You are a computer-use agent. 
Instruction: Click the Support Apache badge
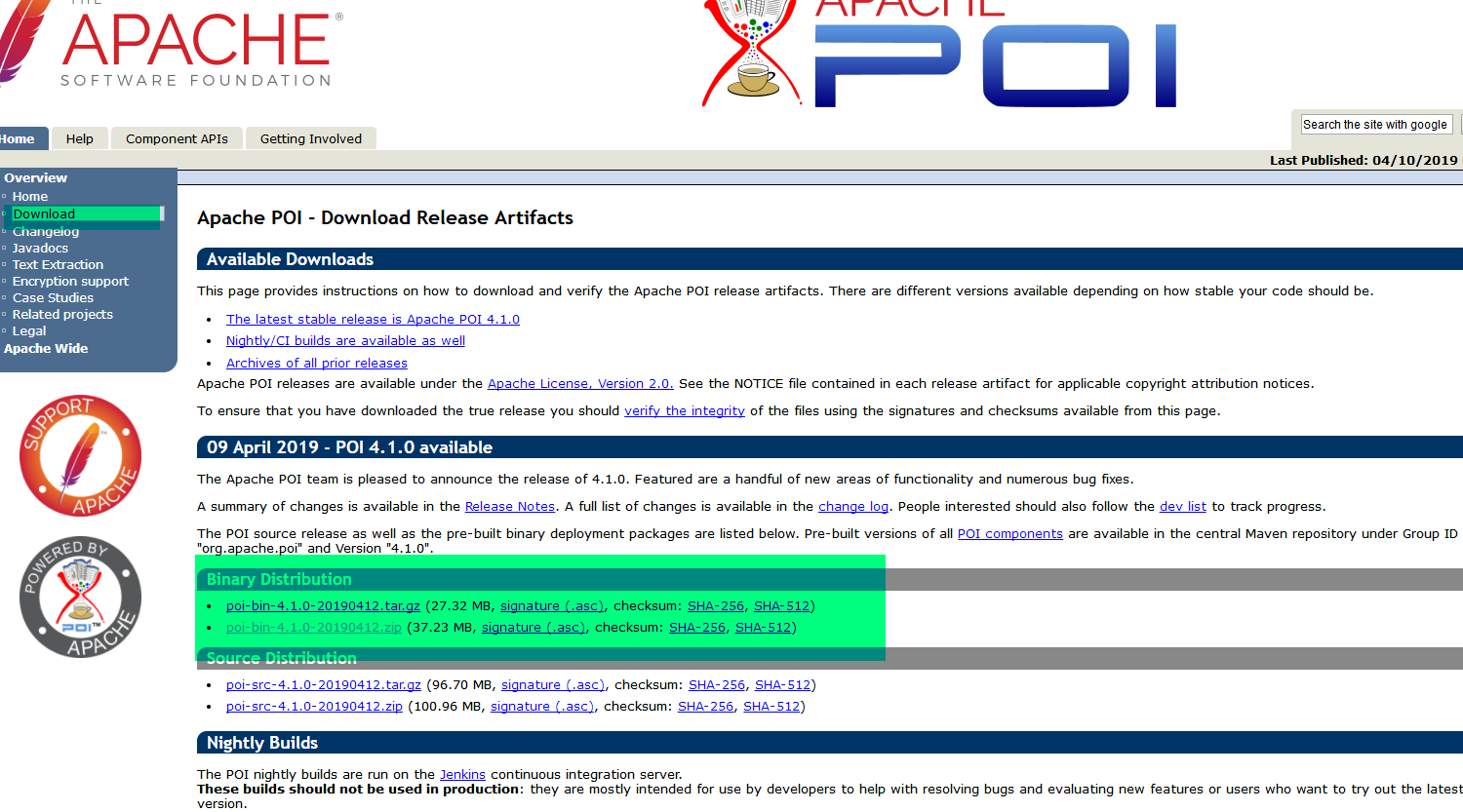(x=80, y=454)
